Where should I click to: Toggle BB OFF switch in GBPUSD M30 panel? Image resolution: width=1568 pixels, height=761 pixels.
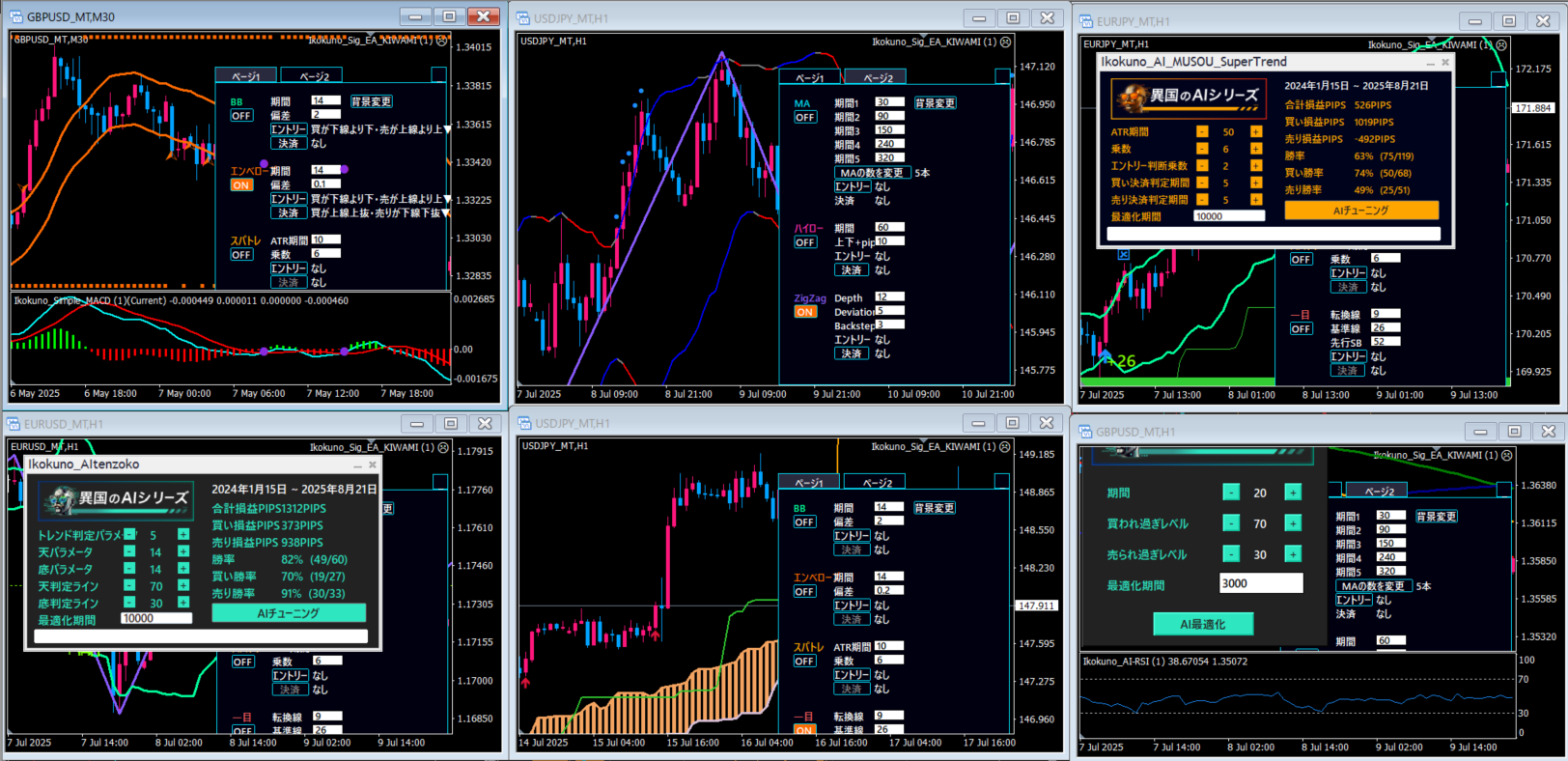tap(241, 116)
